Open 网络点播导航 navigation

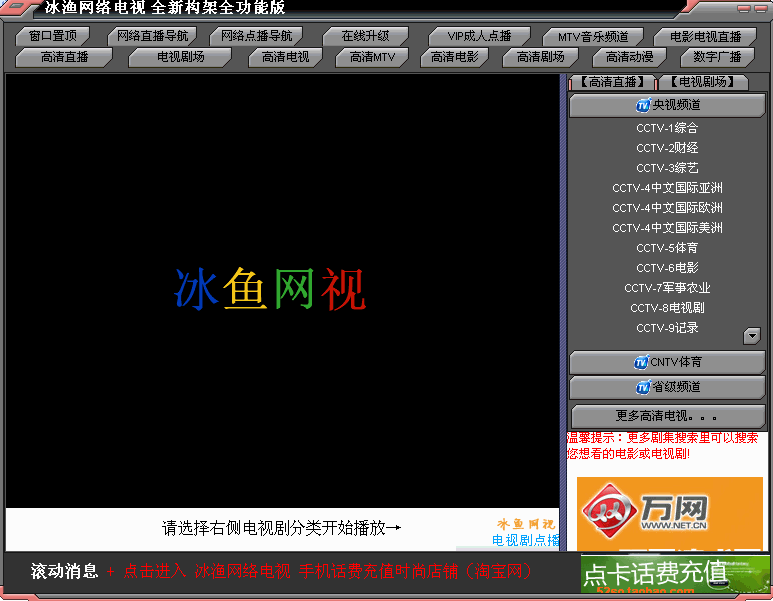(256, 36)
